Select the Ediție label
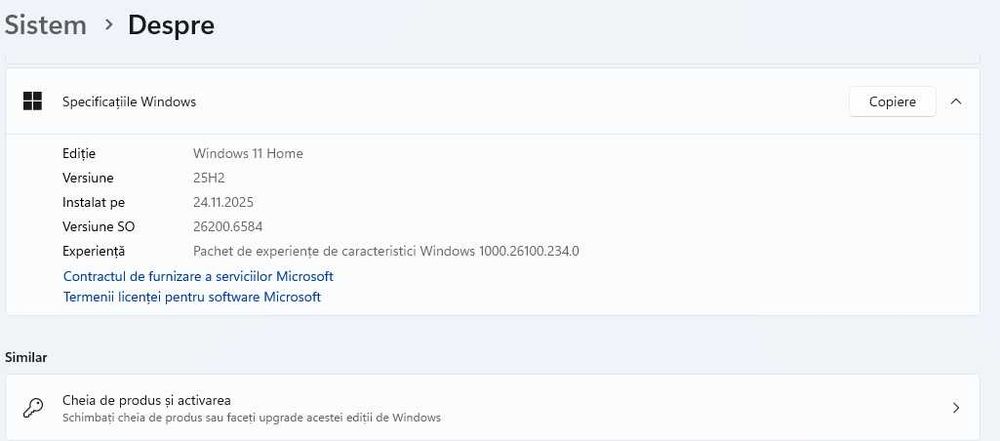Viewport: 1000px width, 441px height. (x=79, y=153)
